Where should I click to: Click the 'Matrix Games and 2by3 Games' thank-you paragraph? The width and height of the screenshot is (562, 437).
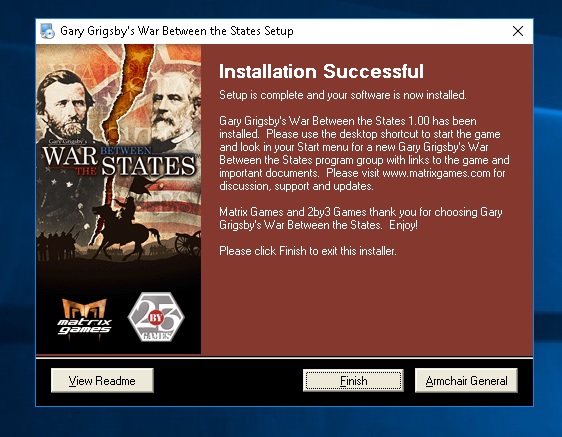pos(361,218)
